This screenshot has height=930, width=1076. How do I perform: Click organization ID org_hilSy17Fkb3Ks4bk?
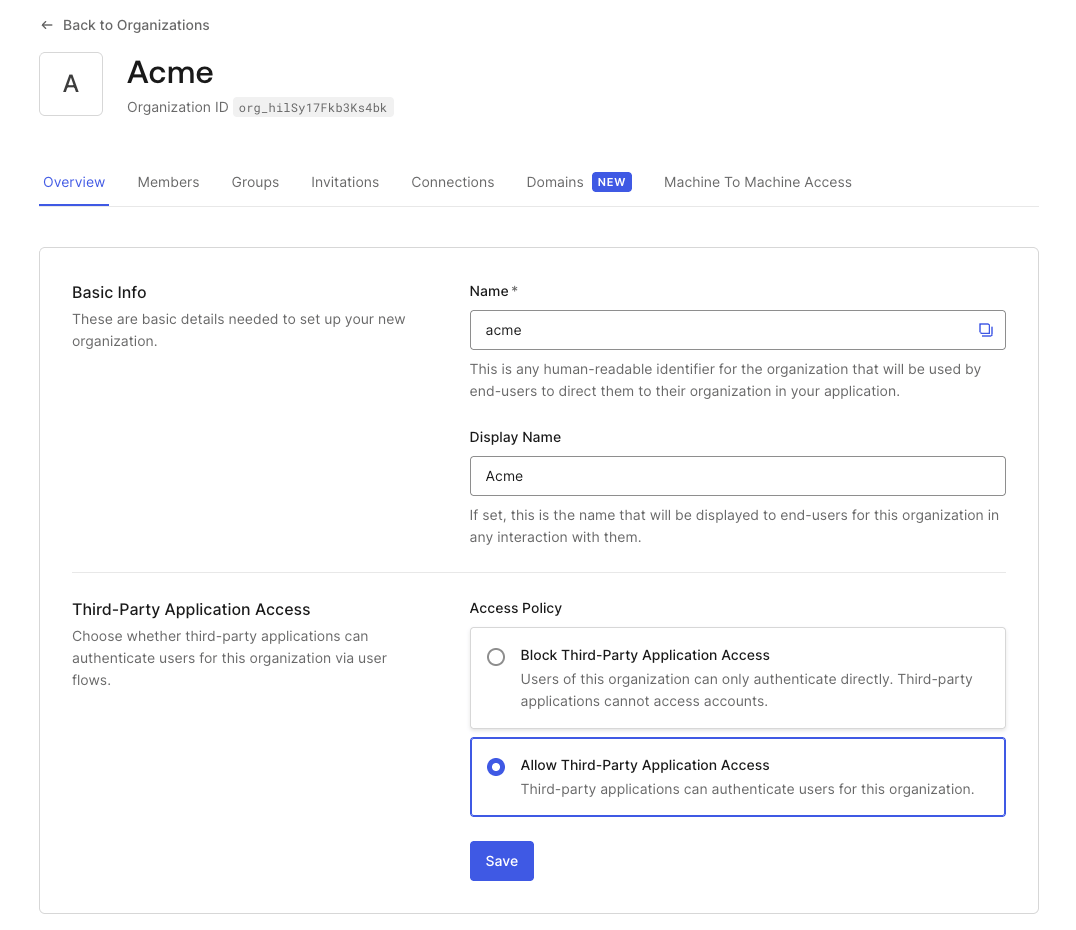click(313, 108)
